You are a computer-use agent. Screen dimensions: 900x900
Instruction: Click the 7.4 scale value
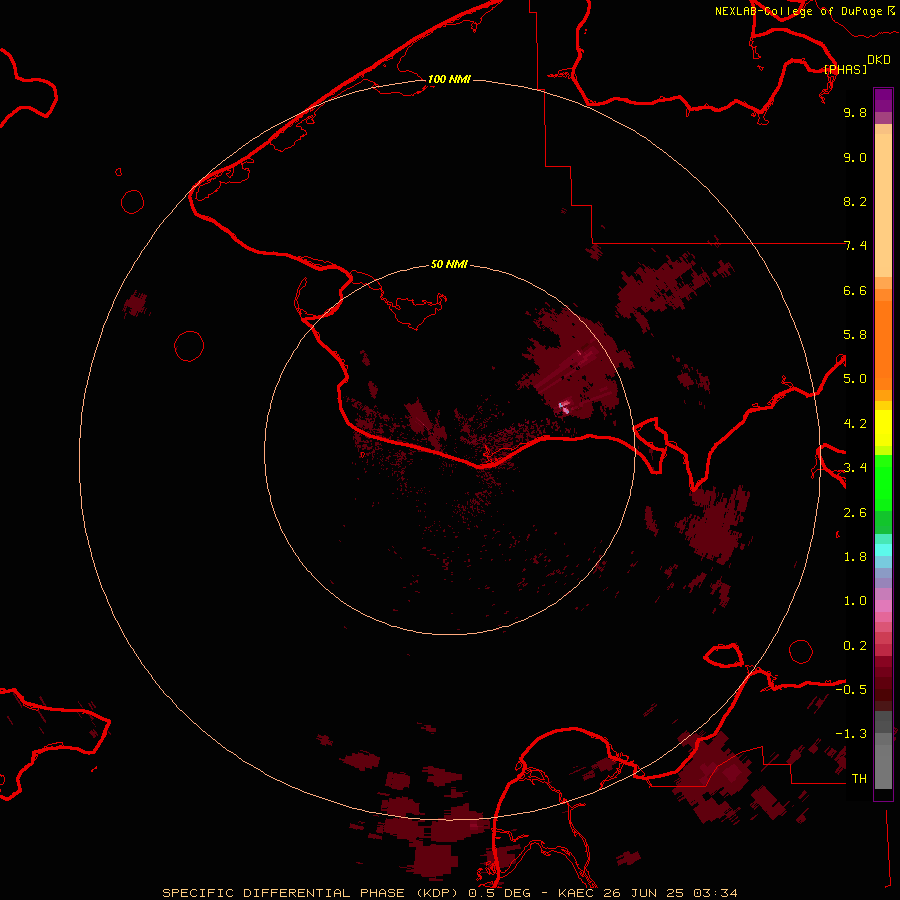pos(855,246)
